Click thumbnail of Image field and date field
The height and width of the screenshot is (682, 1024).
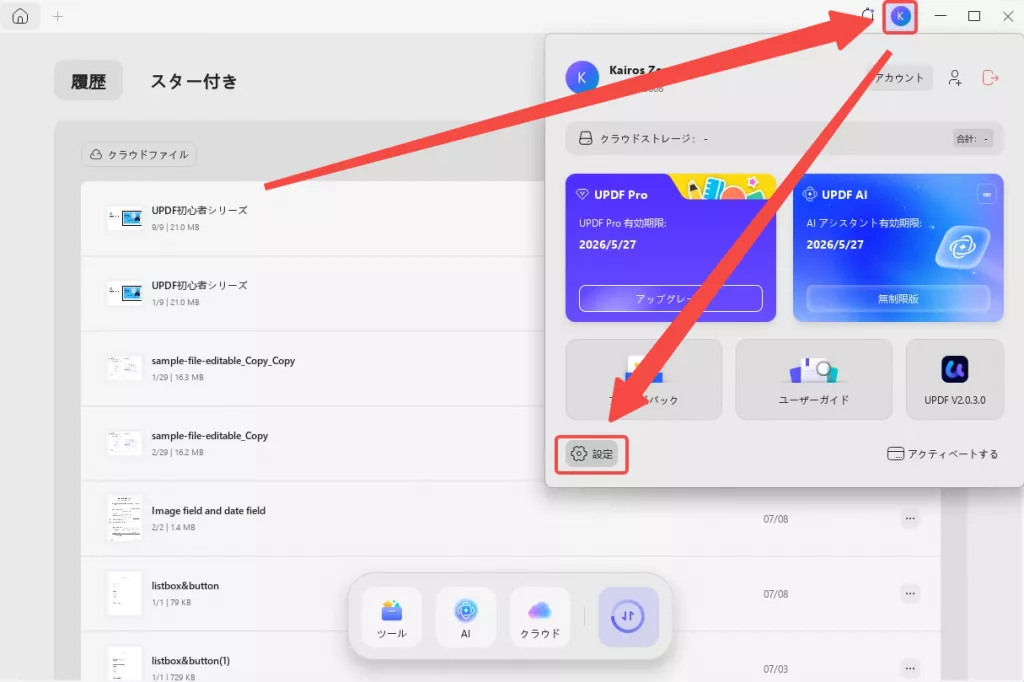pos(124,519)
